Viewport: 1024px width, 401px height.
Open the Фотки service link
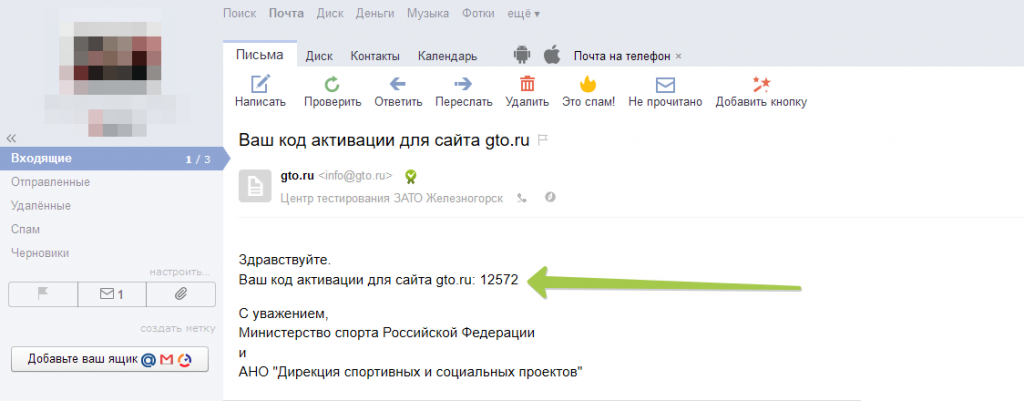click(478, 13)
